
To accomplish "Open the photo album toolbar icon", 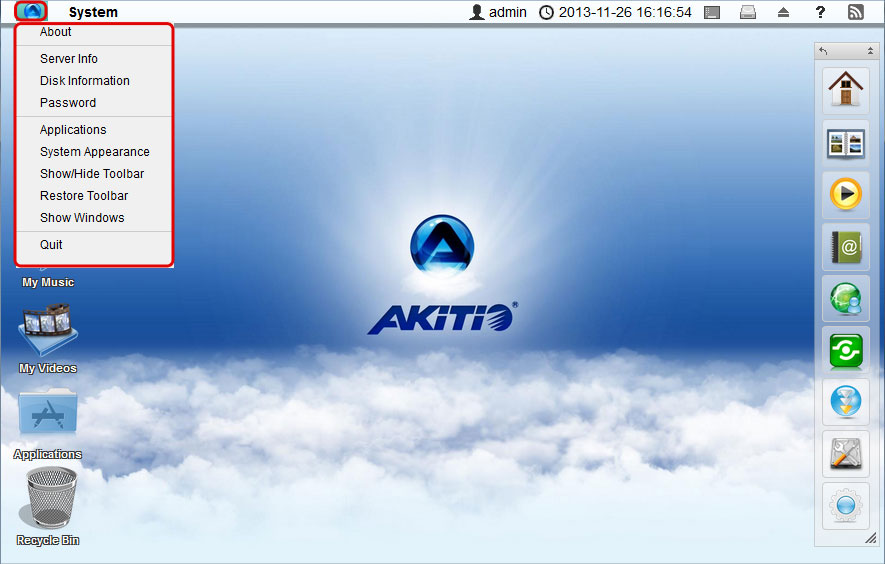I will 845,143.
